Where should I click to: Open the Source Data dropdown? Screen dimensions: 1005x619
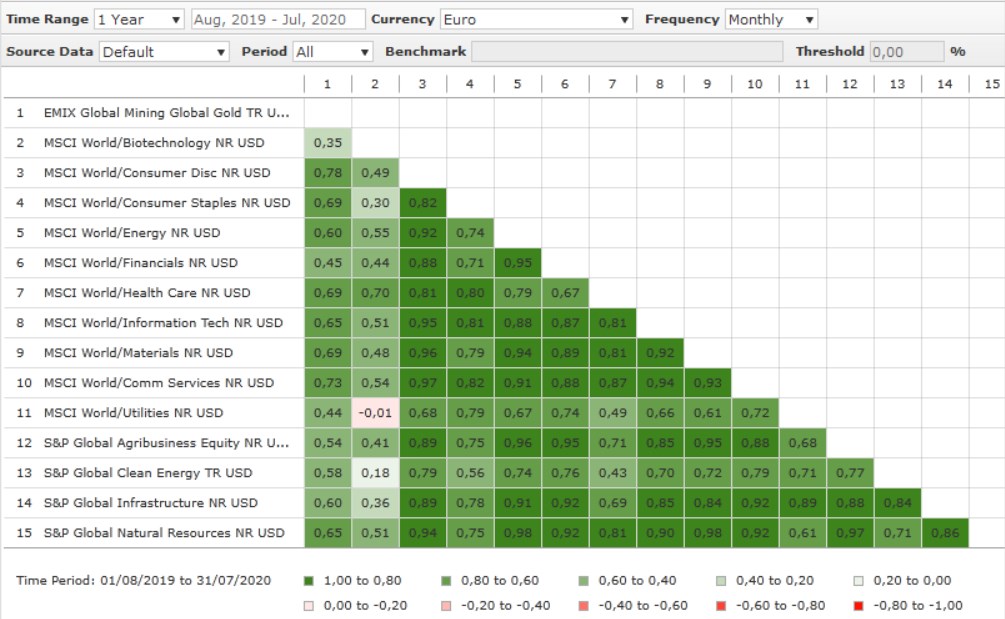[164, 52]
